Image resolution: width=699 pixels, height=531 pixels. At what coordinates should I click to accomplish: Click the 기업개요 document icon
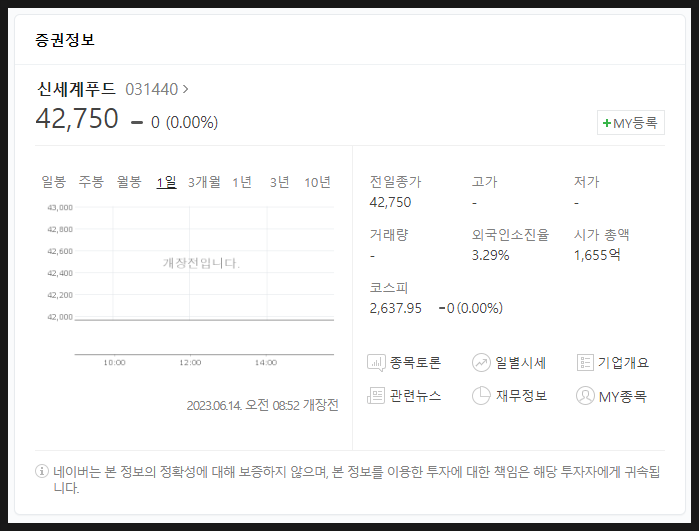click(x=586, y=363)
